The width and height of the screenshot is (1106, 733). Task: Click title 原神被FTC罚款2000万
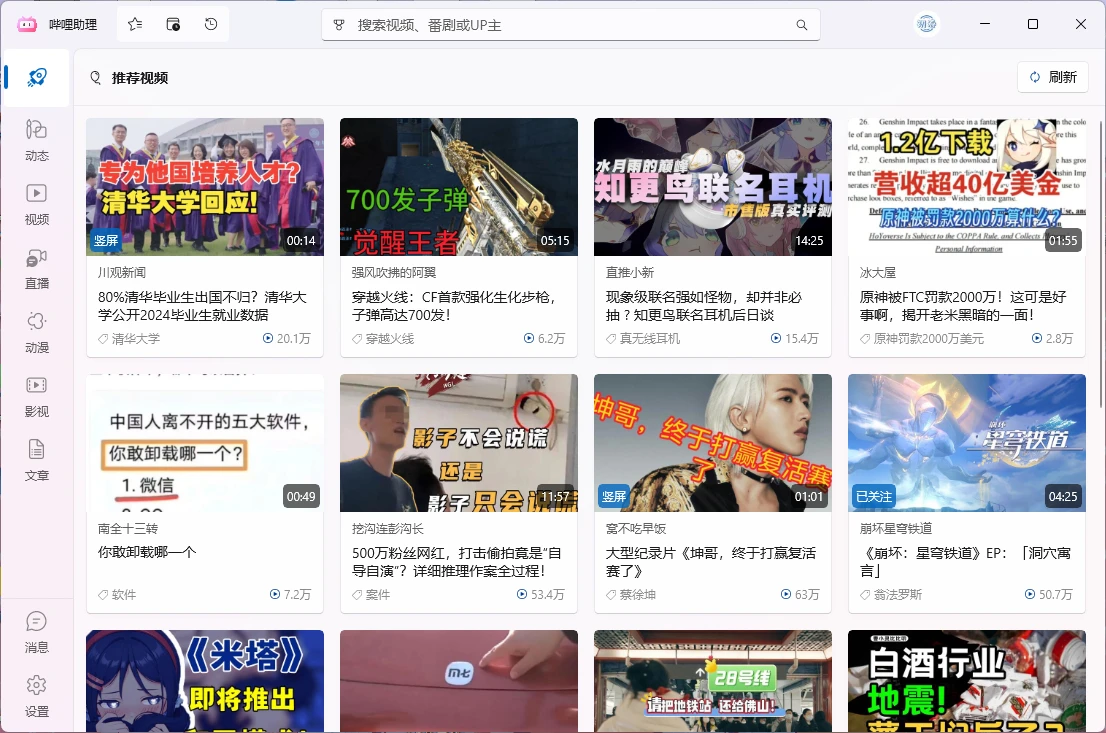click(963, 305)
